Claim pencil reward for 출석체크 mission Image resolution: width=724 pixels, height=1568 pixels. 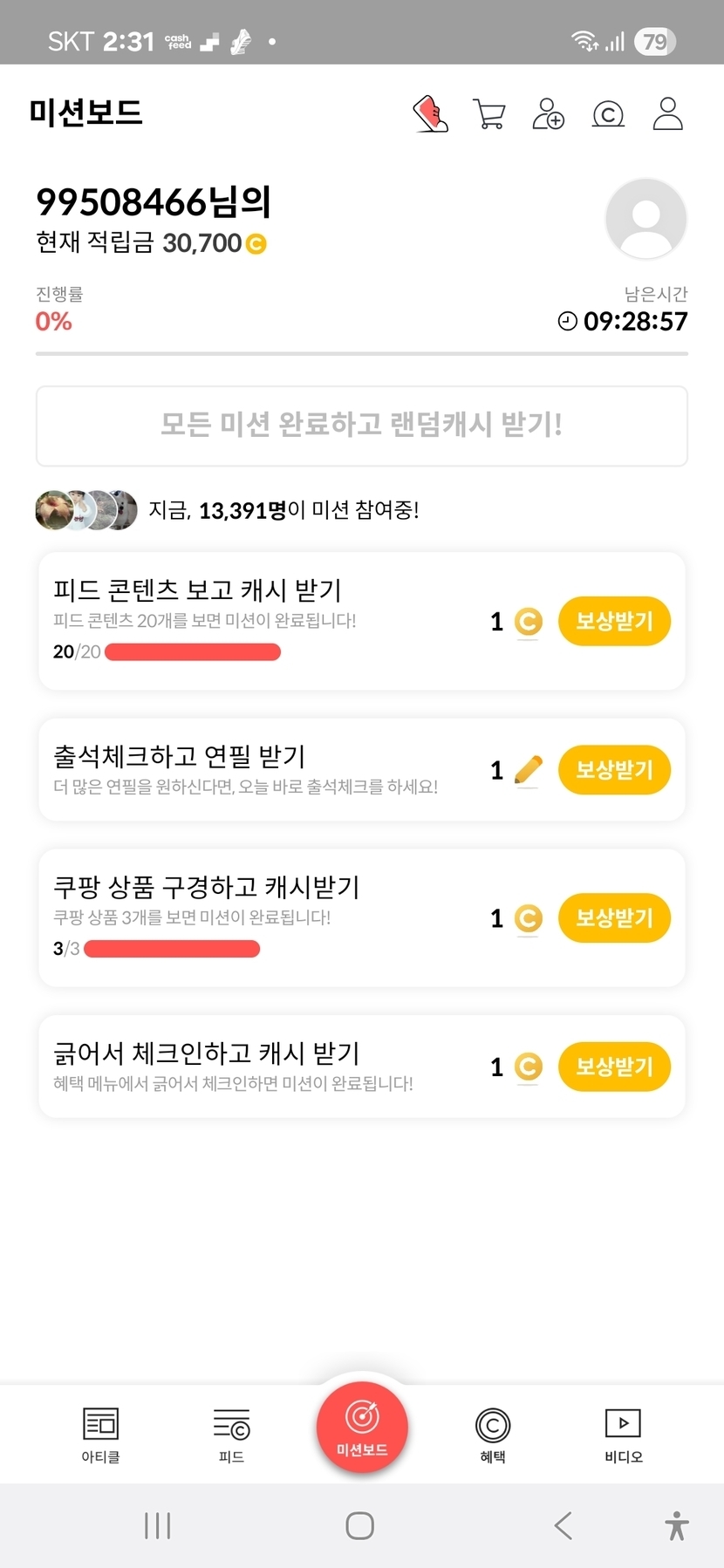click(x=614, y=770)
